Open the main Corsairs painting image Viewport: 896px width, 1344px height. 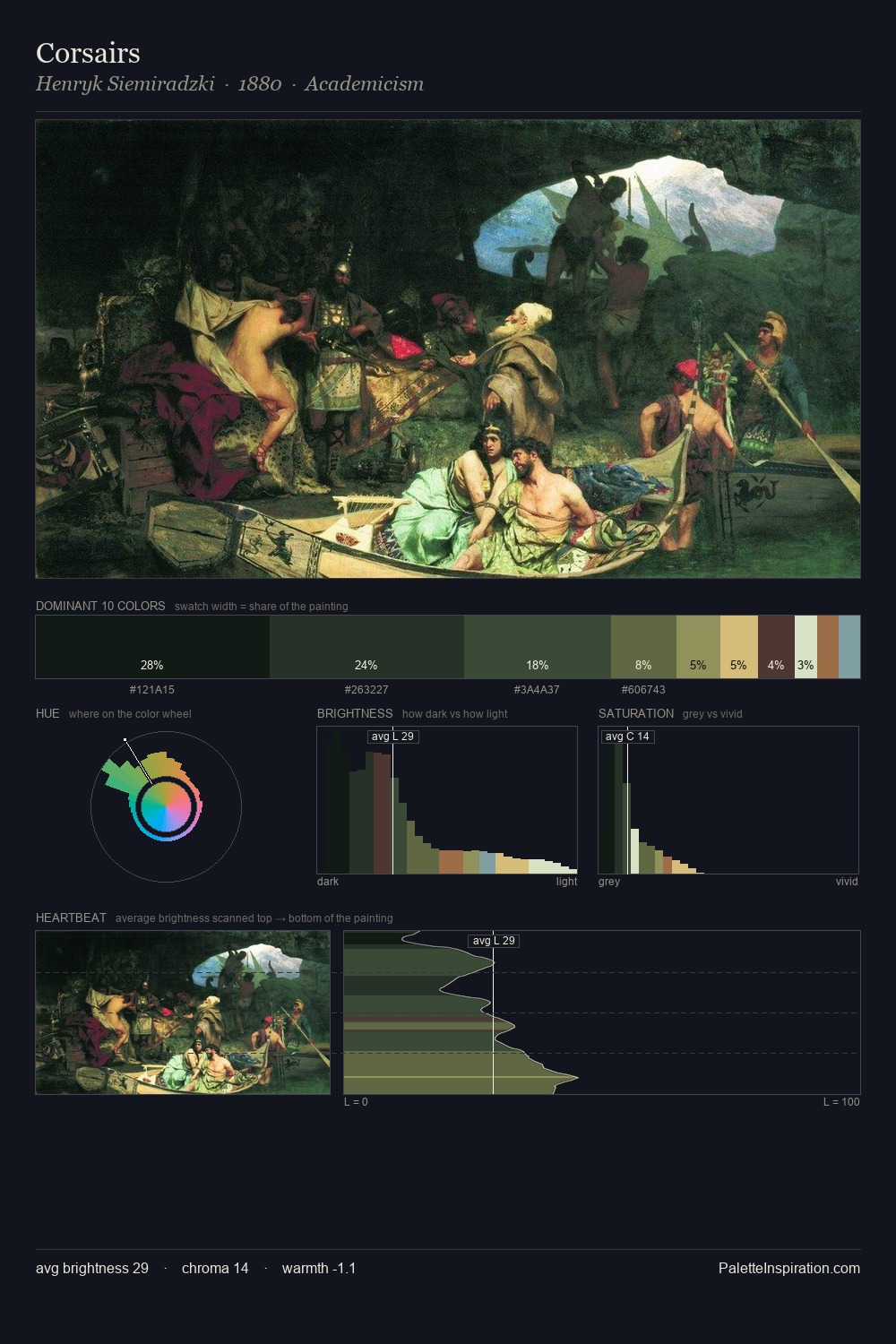448,349
